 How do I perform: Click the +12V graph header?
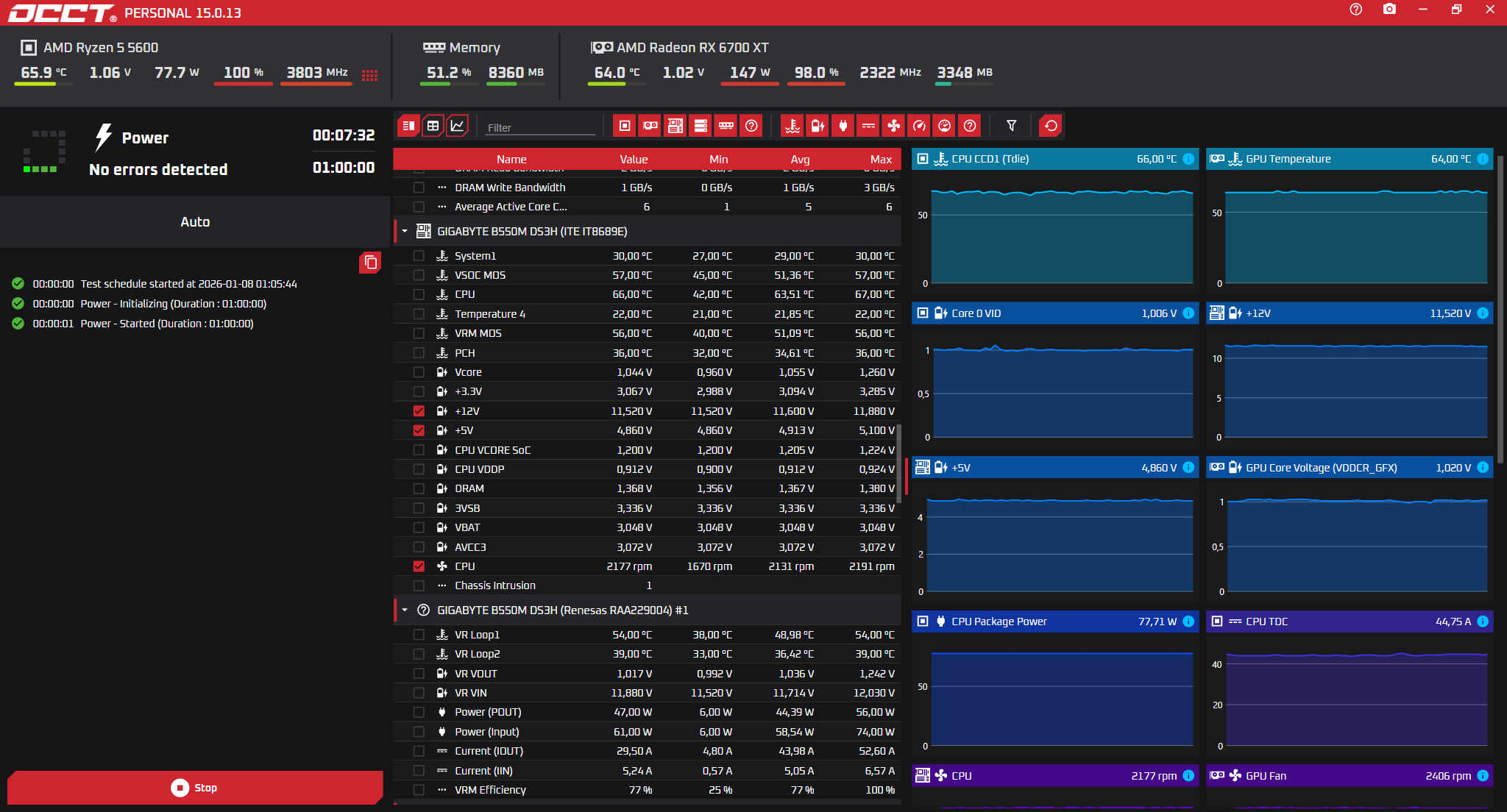(x=1350, y=313)
